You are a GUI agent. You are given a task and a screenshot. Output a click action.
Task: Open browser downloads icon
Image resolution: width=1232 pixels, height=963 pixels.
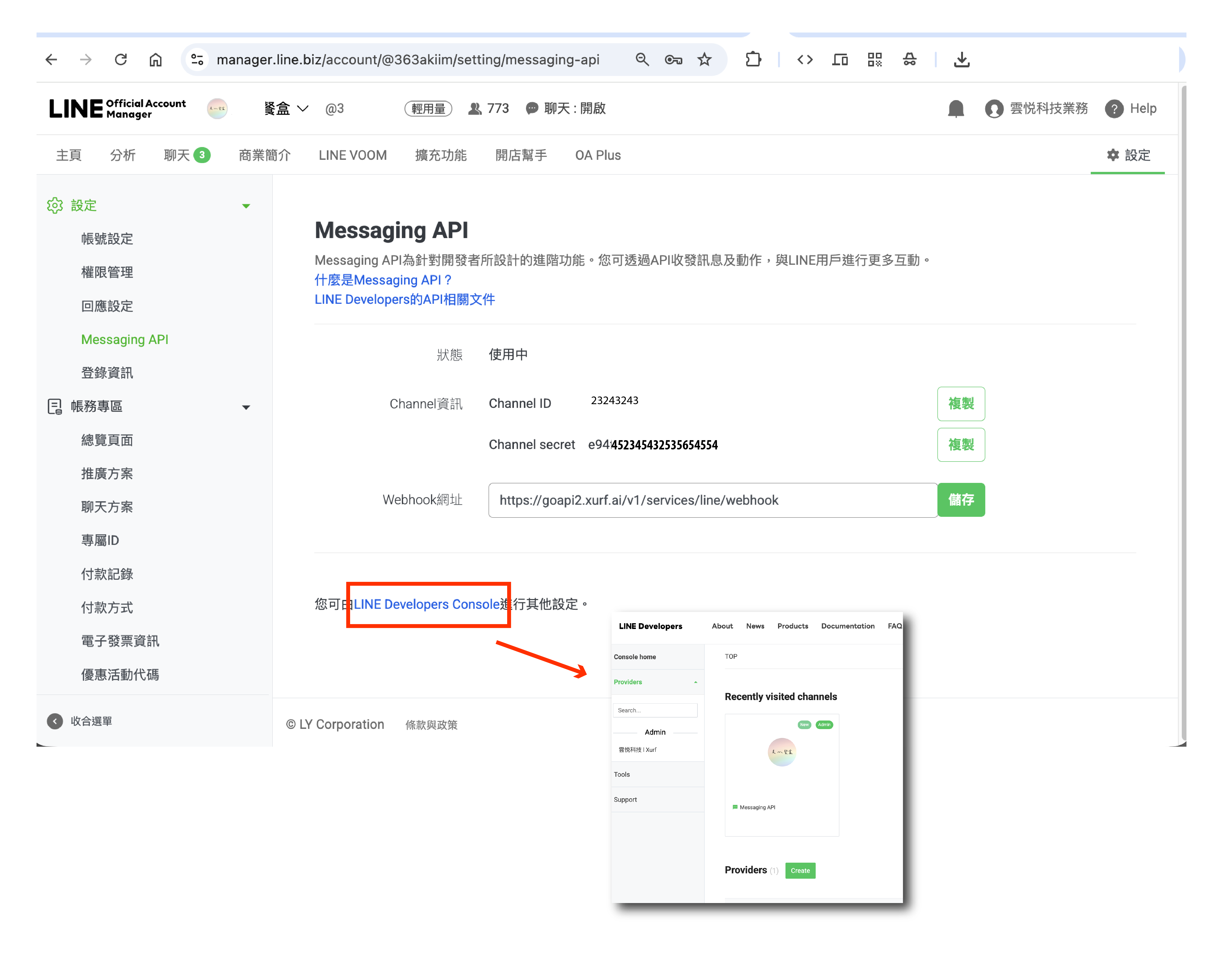[x=962, y=59]
